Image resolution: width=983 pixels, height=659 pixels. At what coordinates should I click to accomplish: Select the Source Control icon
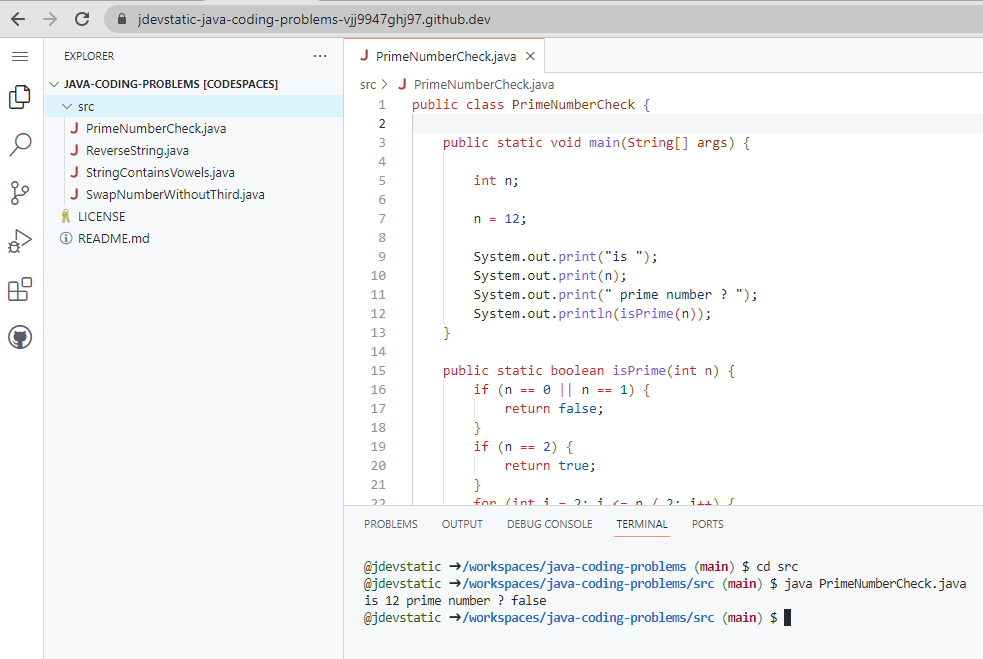(x=19, y=193)
